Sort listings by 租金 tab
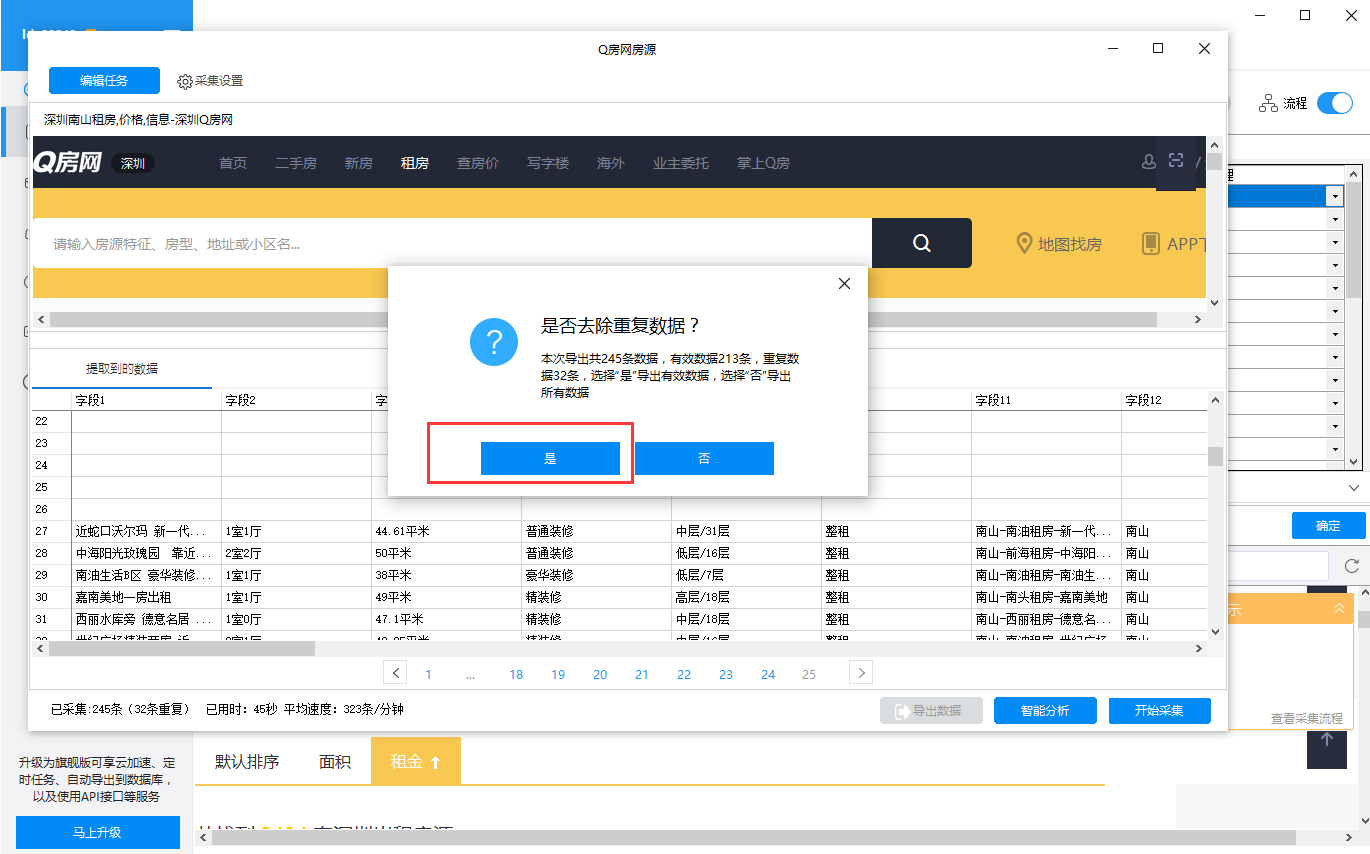 pyautogui.click(x=416, y=761)
